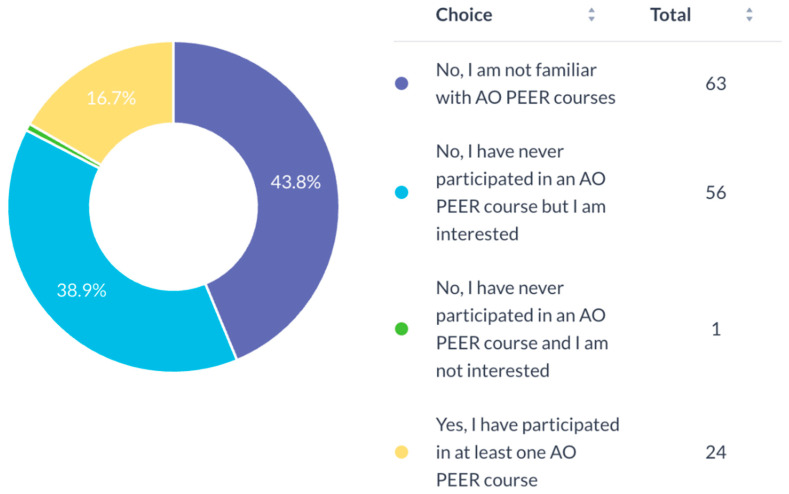Click the thin green donut slice
Image resolution: width=789 pixels, height=494 pixels.
[63, 146]
